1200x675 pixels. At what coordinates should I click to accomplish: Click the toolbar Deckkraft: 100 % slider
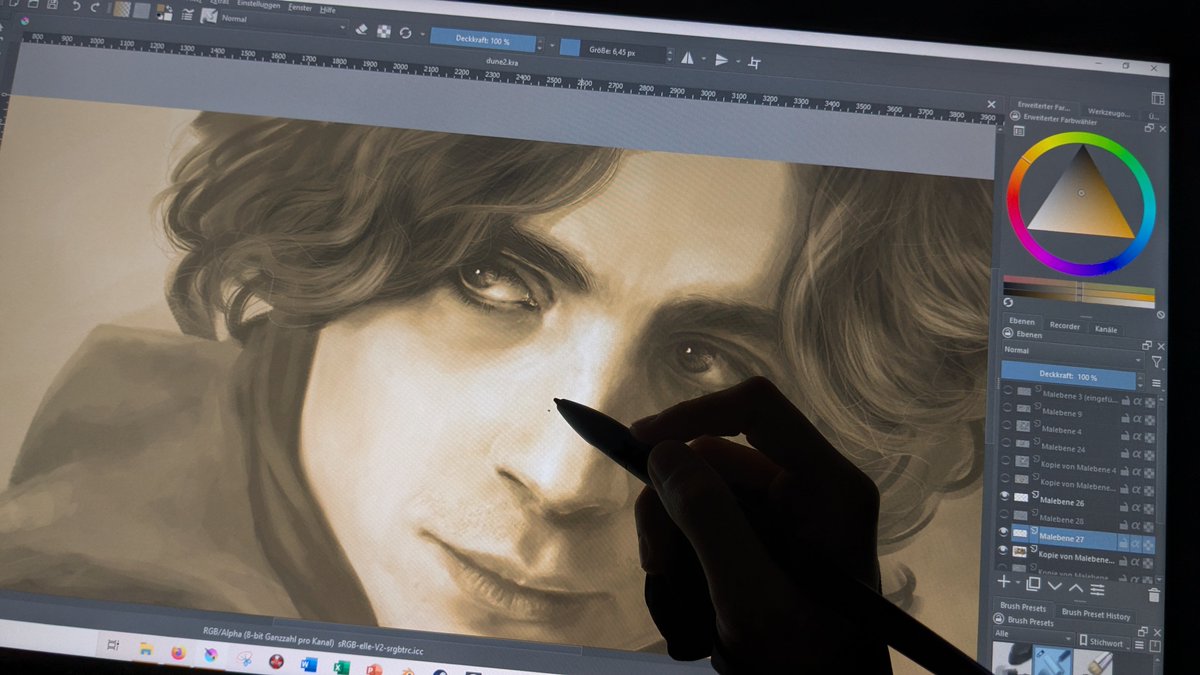click(483, 40)
